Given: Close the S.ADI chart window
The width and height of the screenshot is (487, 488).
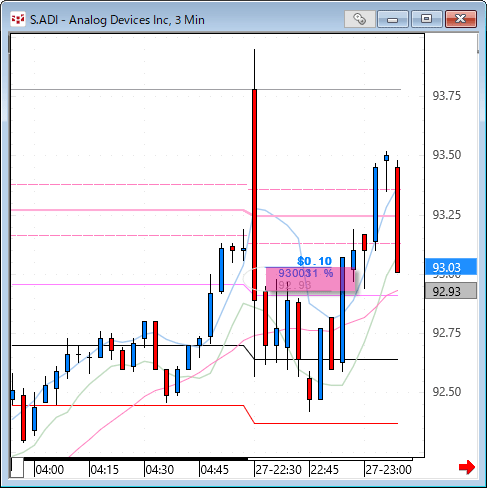Looking at the screenshot, I should click(461, 19).
